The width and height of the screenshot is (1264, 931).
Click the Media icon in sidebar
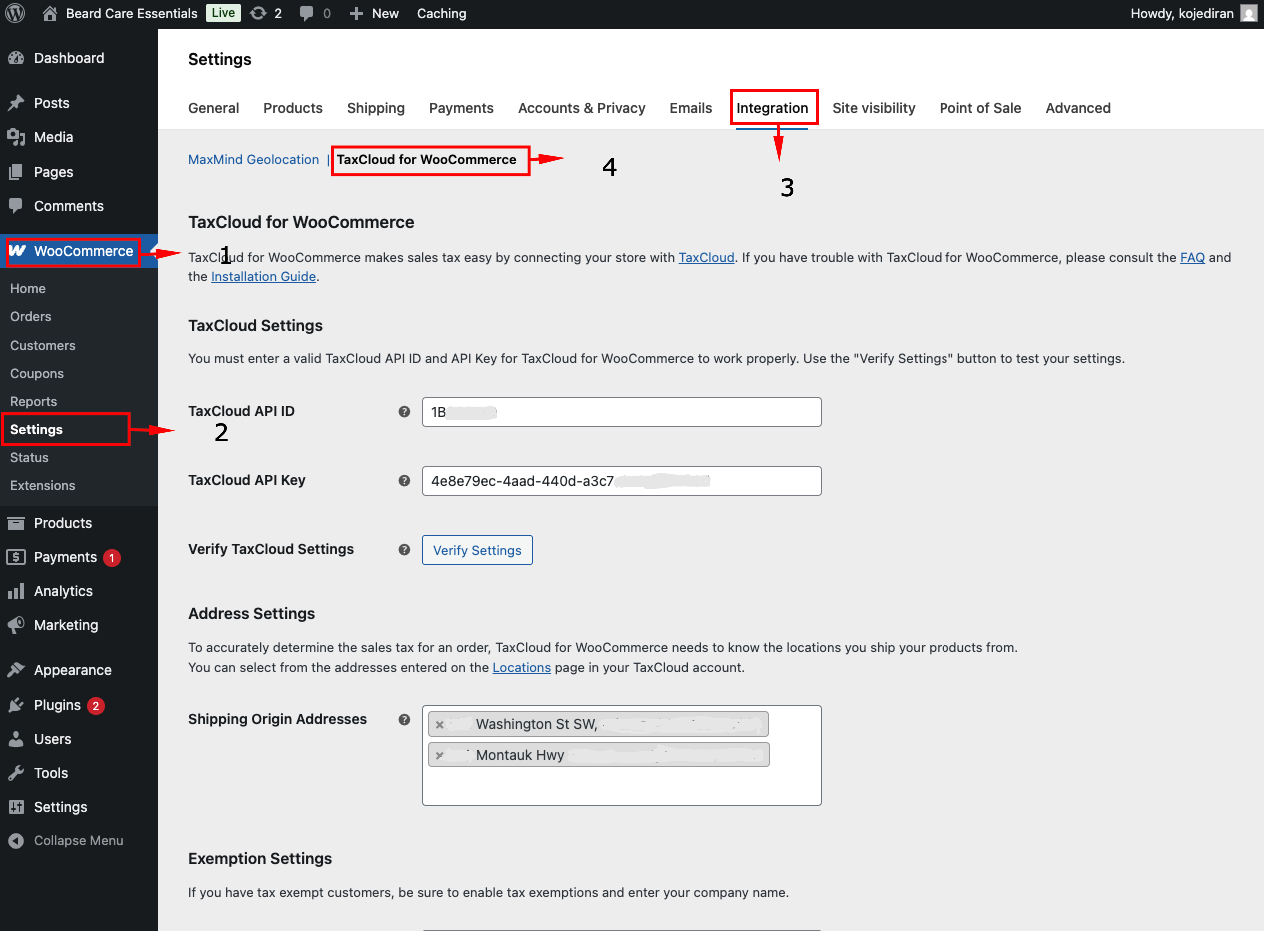16,137
